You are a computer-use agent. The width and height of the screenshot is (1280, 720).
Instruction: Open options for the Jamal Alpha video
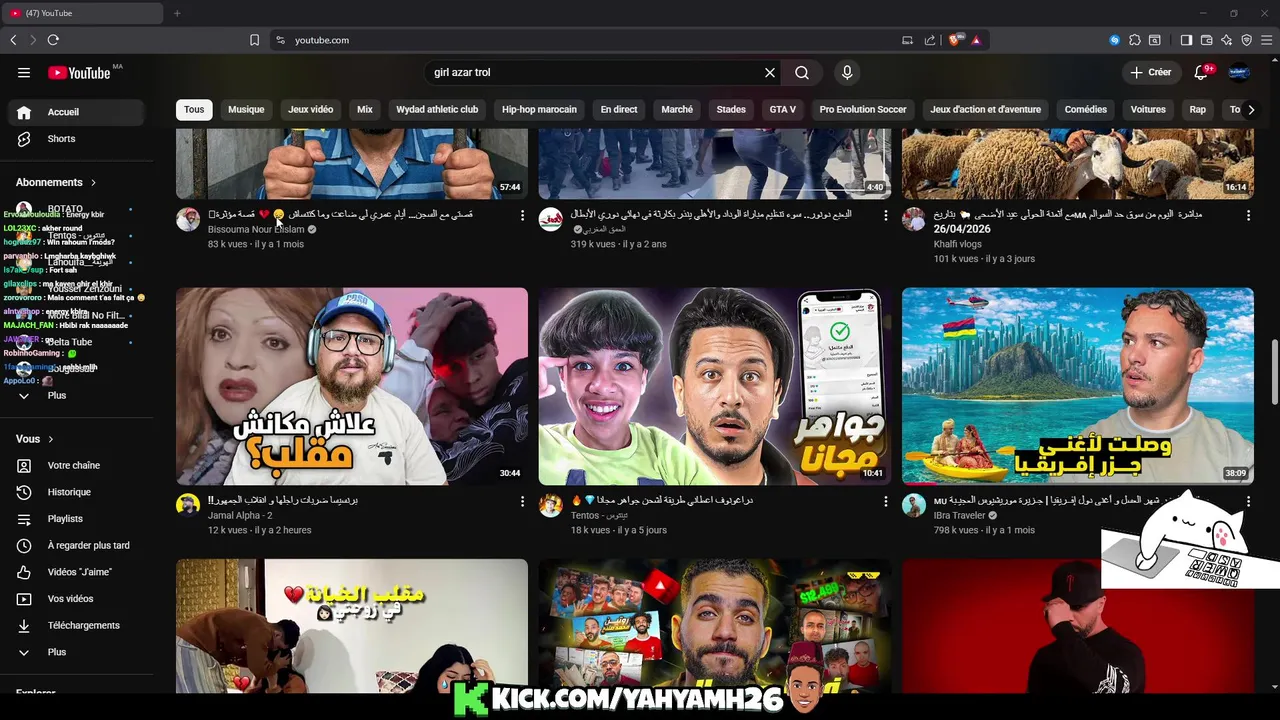click(x=522, y=501)
